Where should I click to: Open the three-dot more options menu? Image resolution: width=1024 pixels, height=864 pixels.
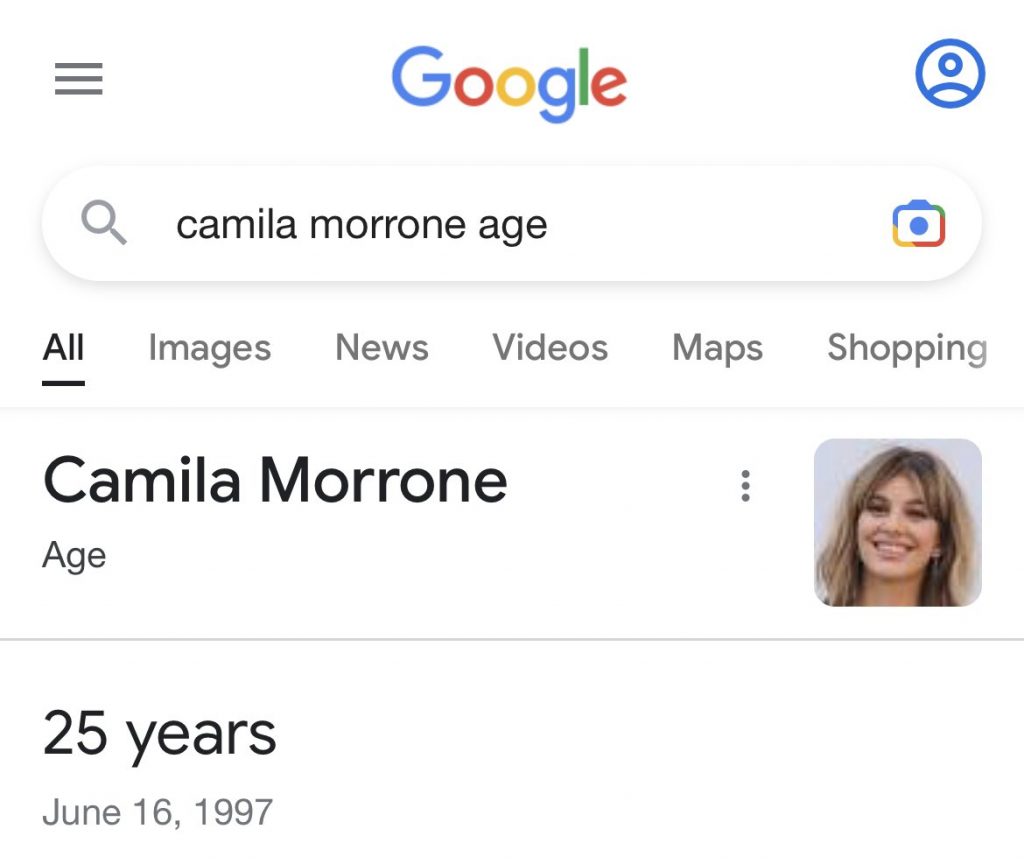tap(745, 486)
